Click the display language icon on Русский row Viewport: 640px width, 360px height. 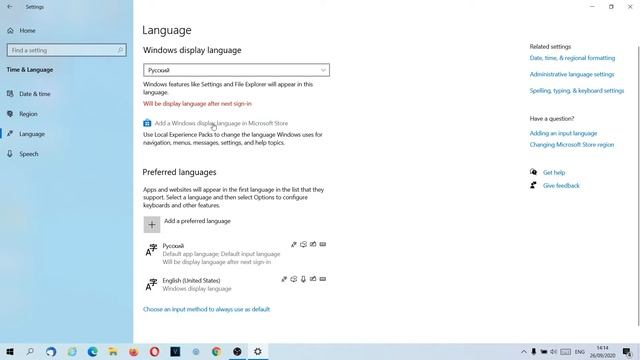click(x=293, y=244)
